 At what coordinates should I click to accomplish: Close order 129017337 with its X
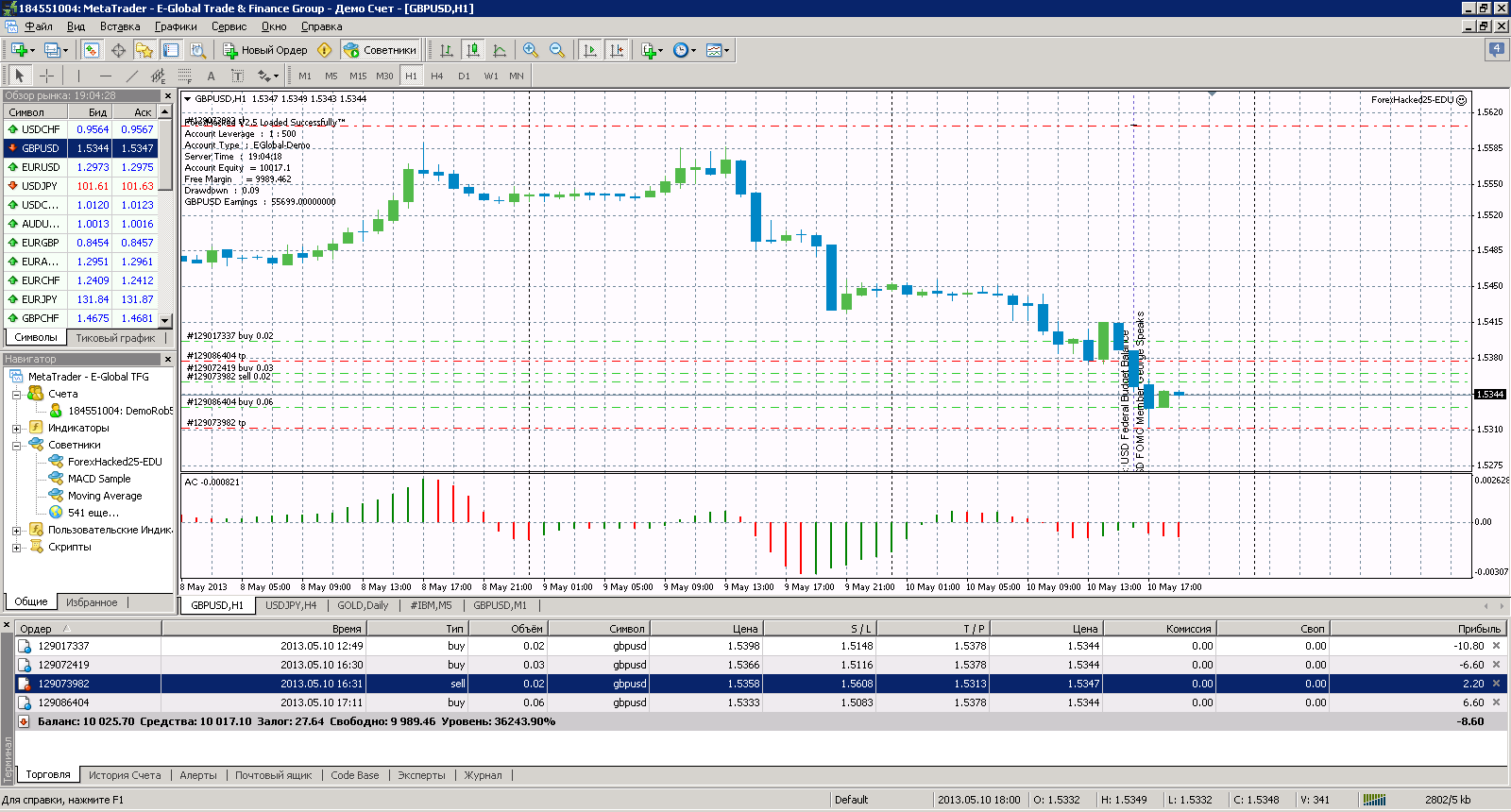click(x=1496, y=646)
